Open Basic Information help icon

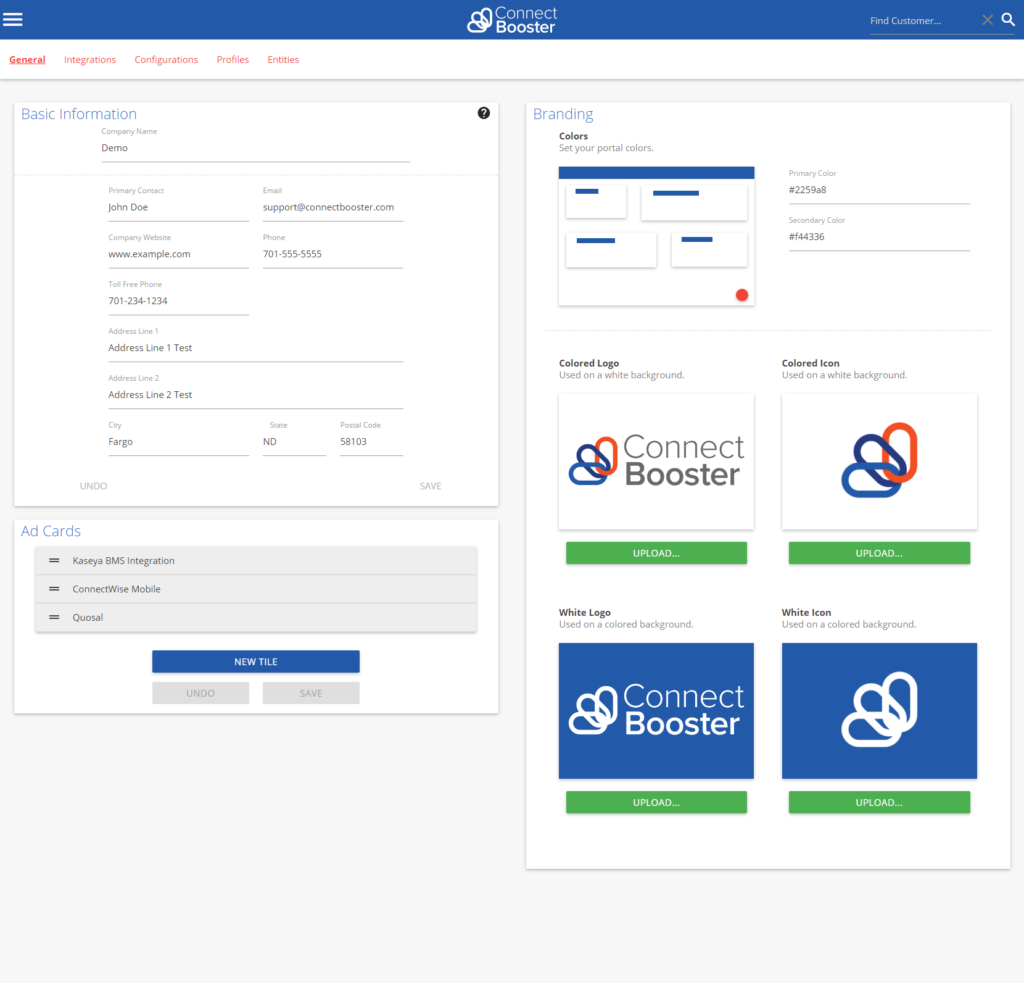tap(483, 113)
